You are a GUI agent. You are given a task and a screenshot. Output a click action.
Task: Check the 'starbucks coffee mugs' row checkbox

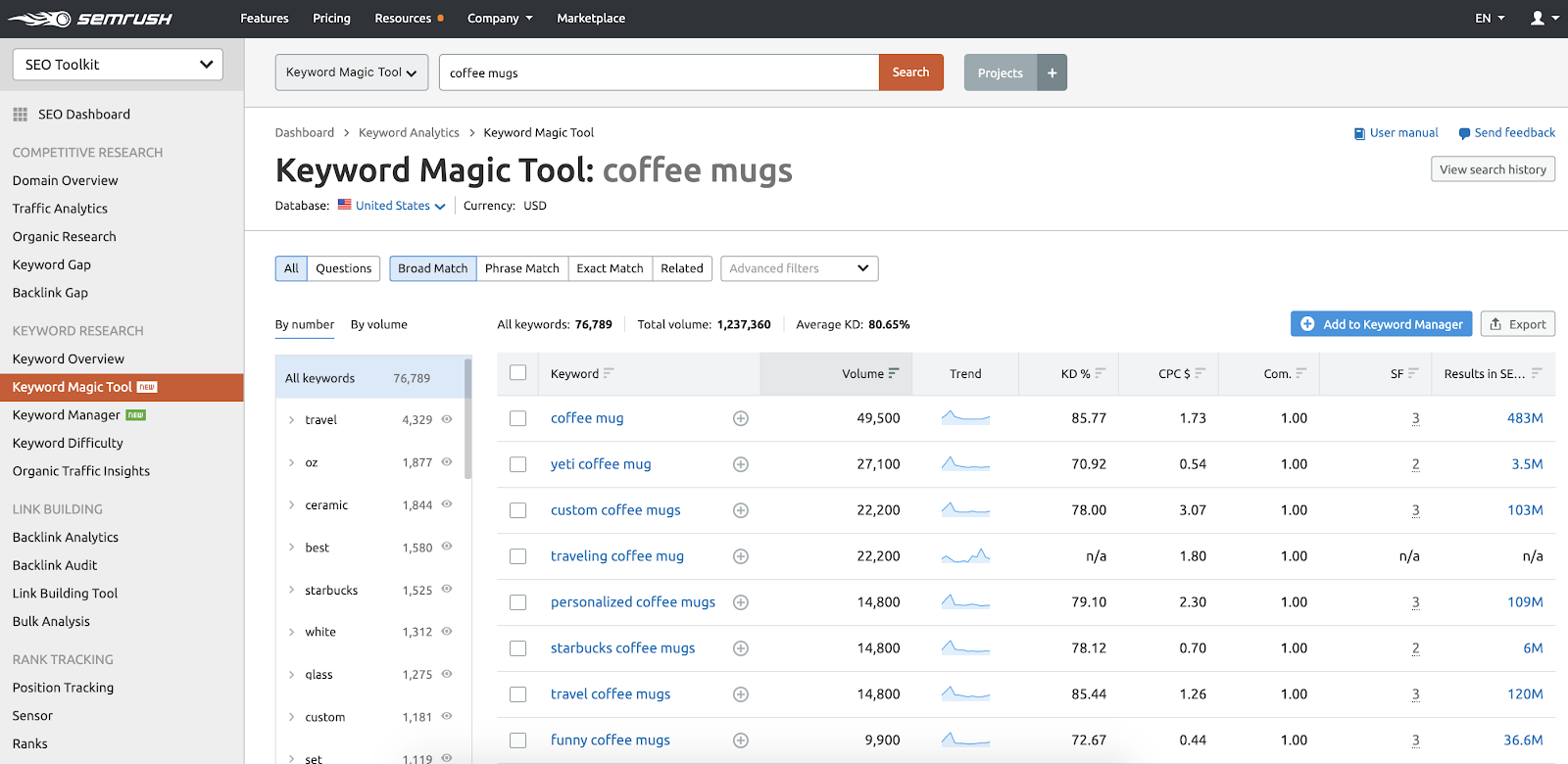tap(518, 648)
